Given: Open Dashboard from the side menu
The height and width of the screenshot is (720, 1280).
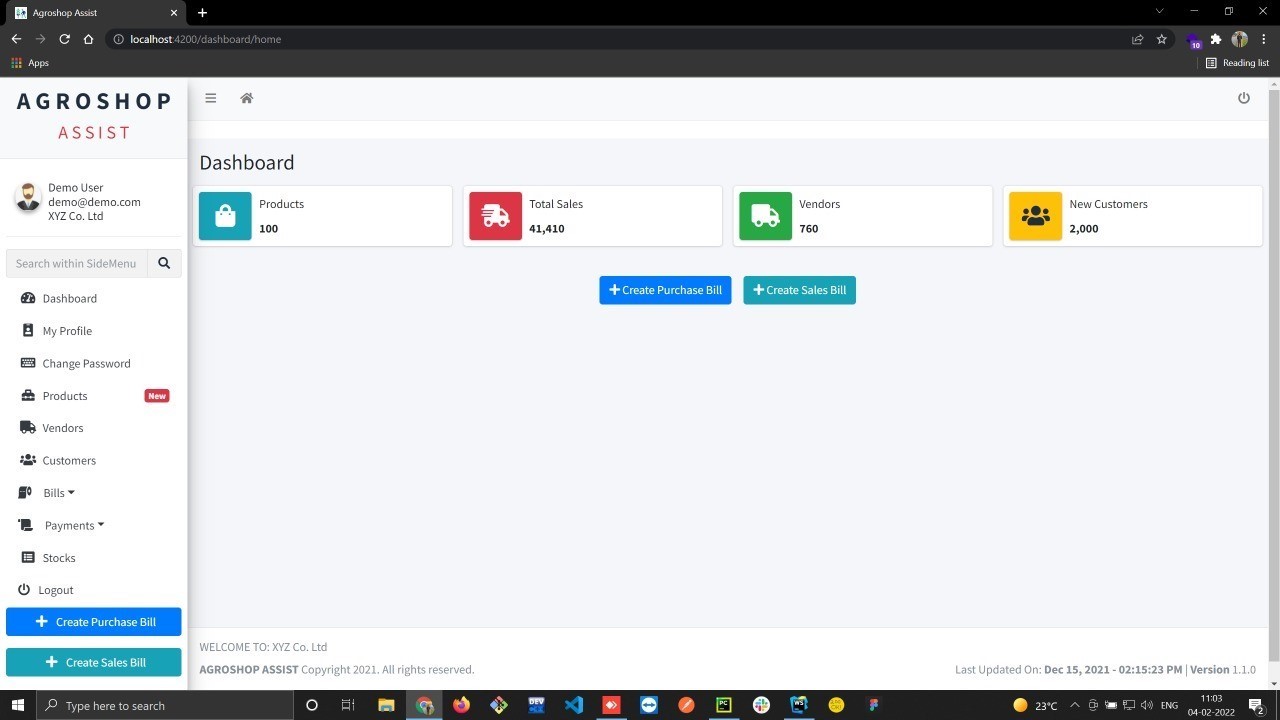Looking at the screenshot, I should [69, 298].
